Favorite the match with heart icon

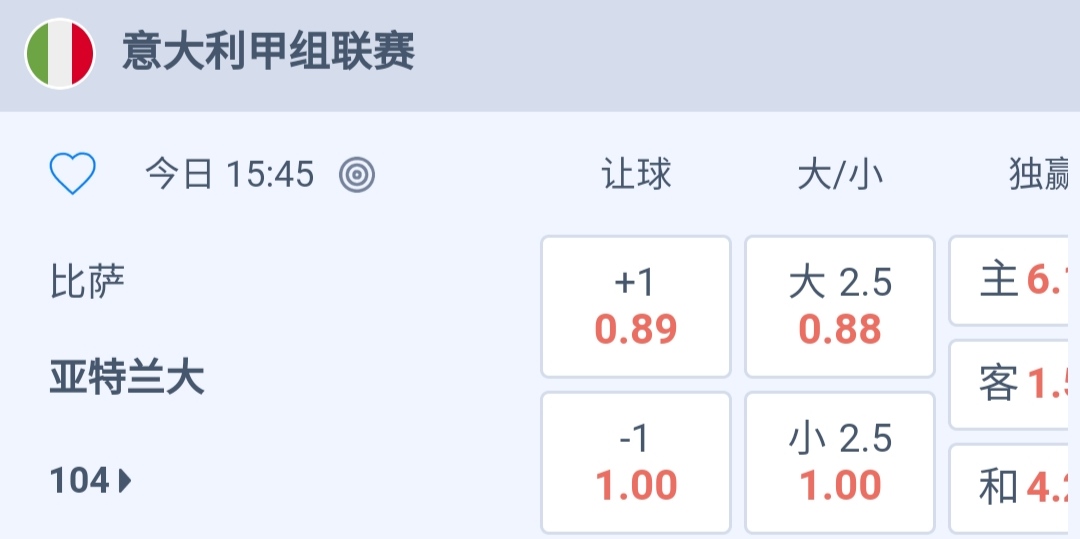tap(73, 175)
